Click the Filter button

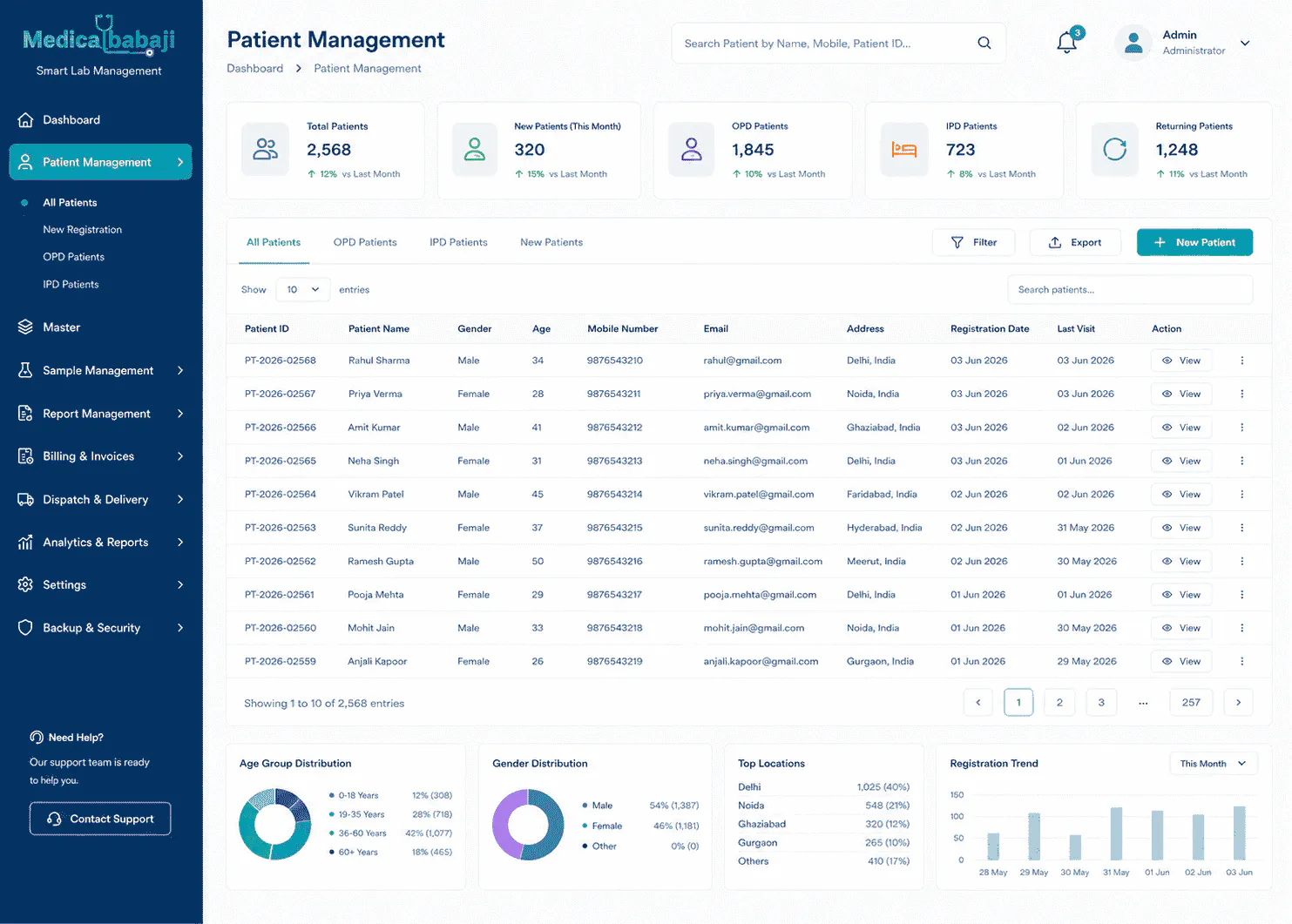coord(973,242)
